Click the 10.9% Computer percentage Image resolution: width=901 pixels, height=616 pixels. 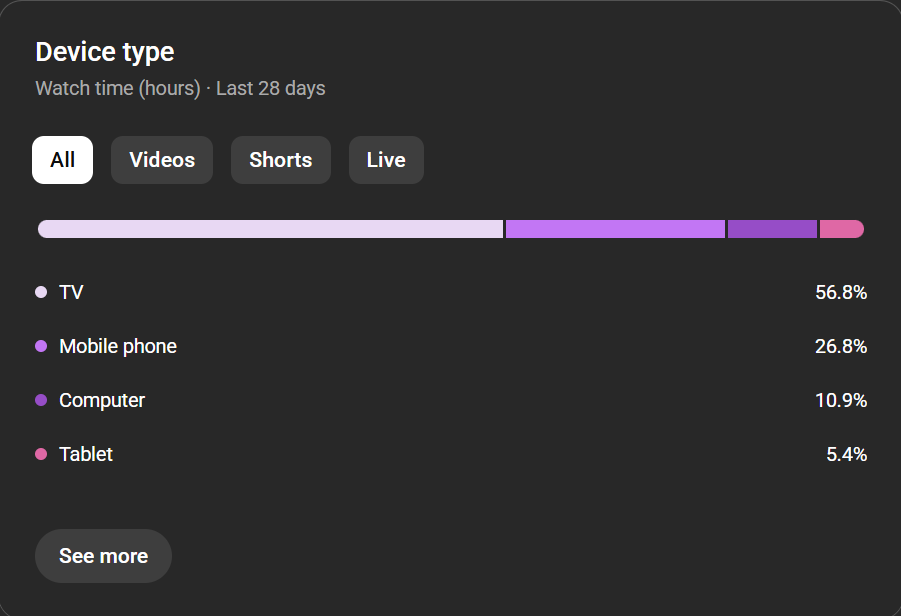click(841, 400)
